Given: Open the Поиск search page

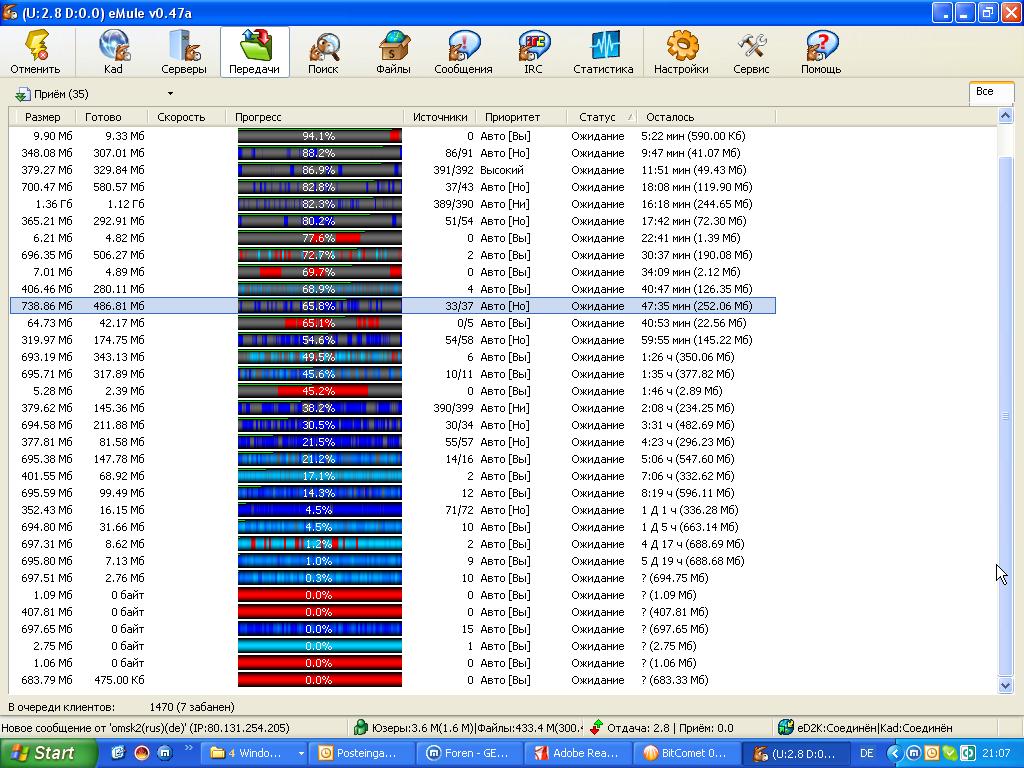Looking at the screenshot, I should [x=323, y=52].
